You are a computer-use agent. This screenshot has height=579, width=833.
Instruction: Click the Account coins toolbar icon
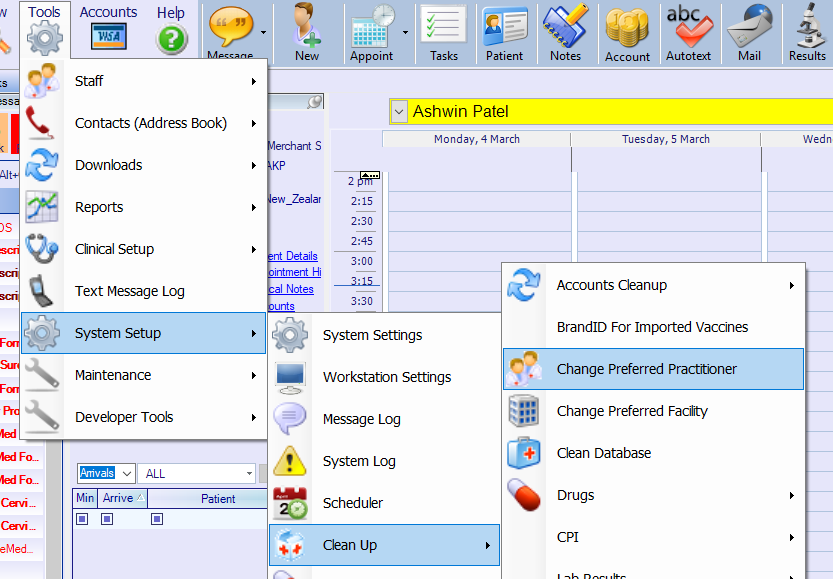point(627,28)
